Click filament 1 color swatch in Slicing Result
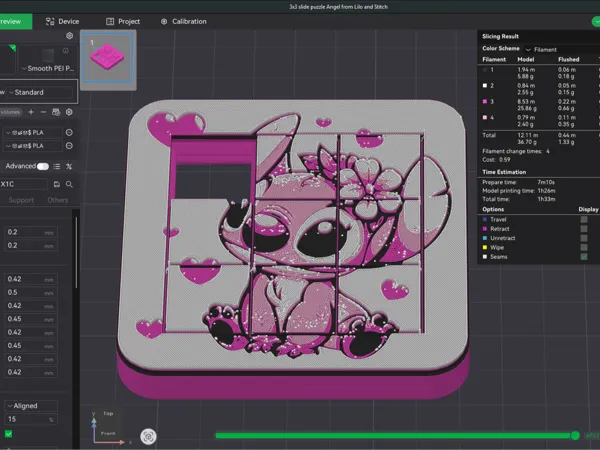This screenshot has width=600, height=450. 485,70
